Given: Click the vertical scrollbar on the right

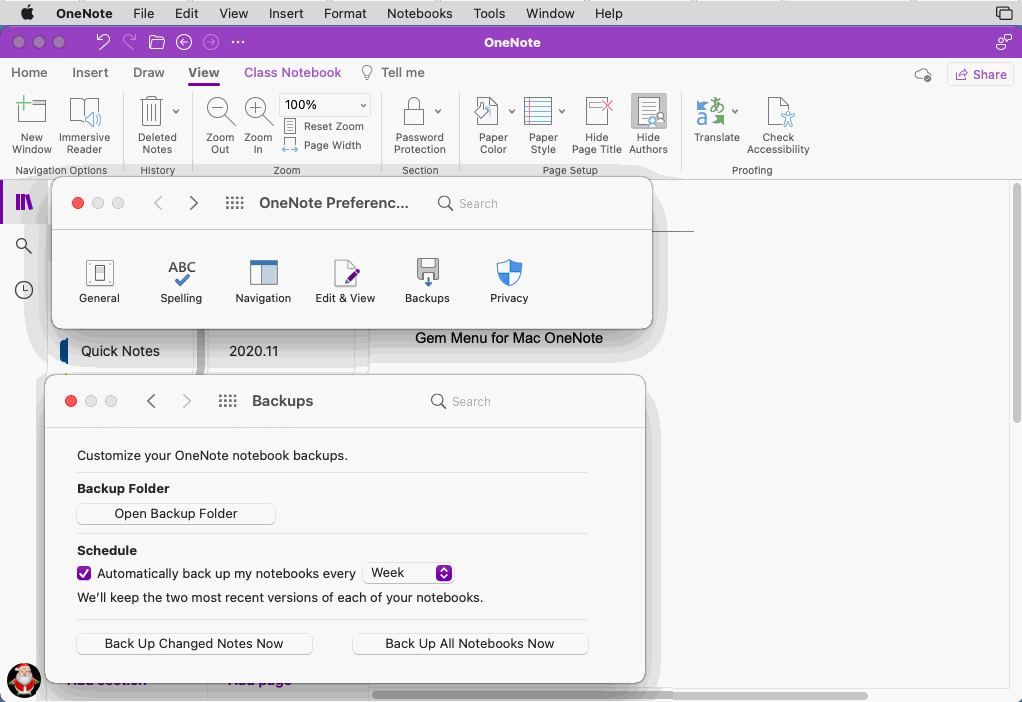Looking at the screenshot, I should pos(1016,303).
